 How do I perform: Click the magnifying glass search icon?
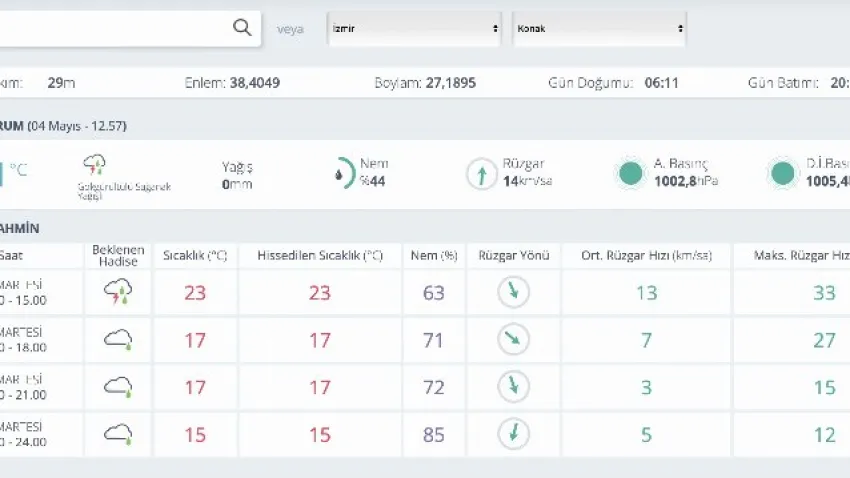point(242,28)
